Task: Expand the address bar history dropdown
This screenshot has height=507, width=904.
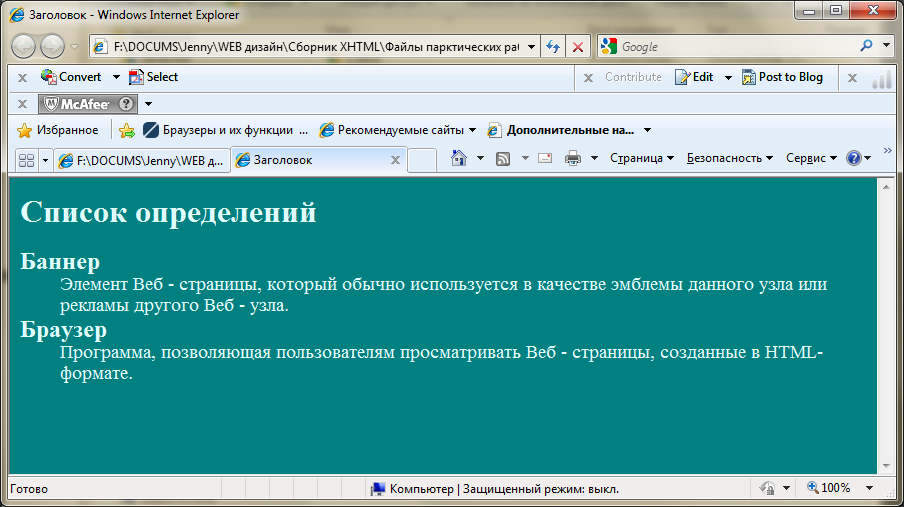Action: (x=530, y=46)
